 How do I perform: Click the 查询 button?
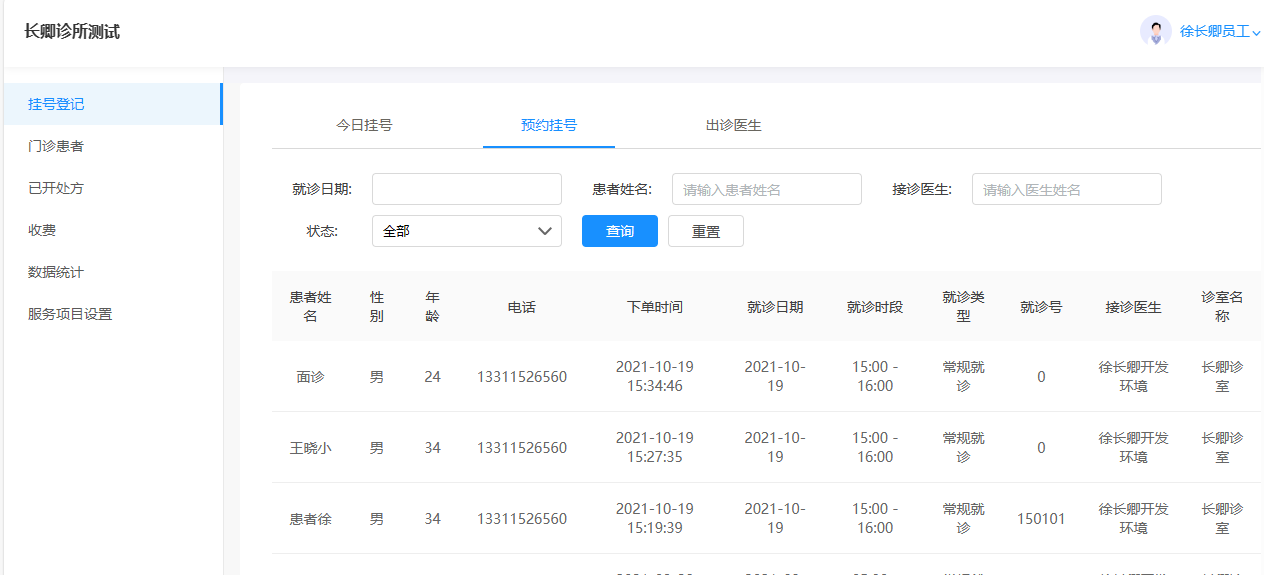point(620,231)
